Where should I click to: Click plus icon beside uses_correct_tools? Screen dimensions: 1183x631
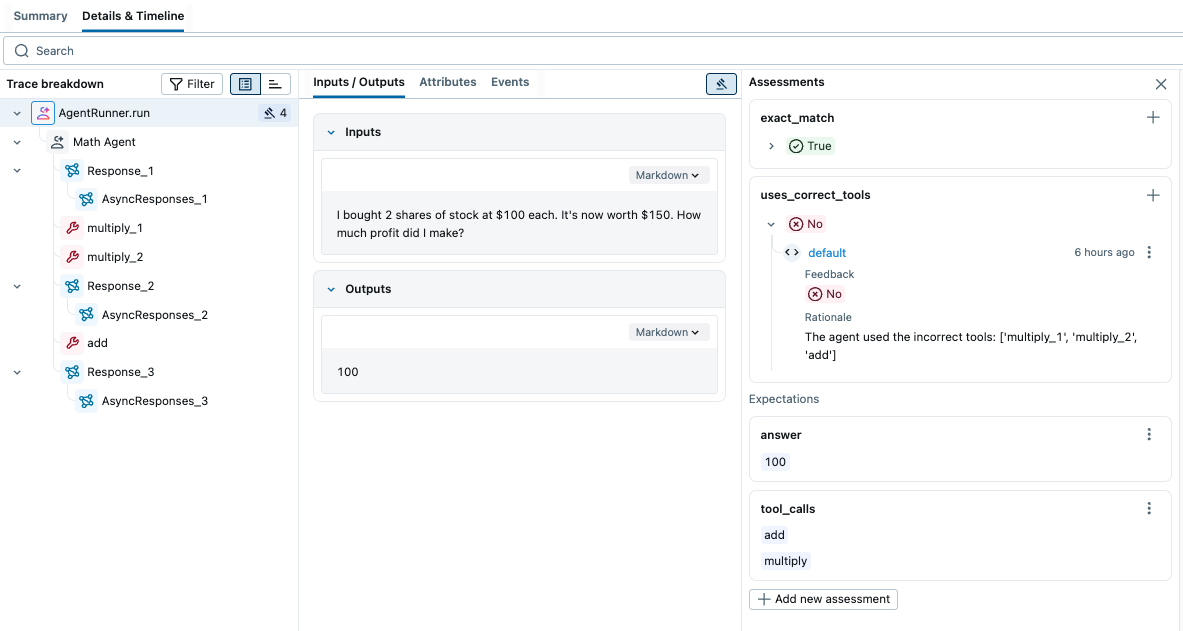coord(1153,195)
